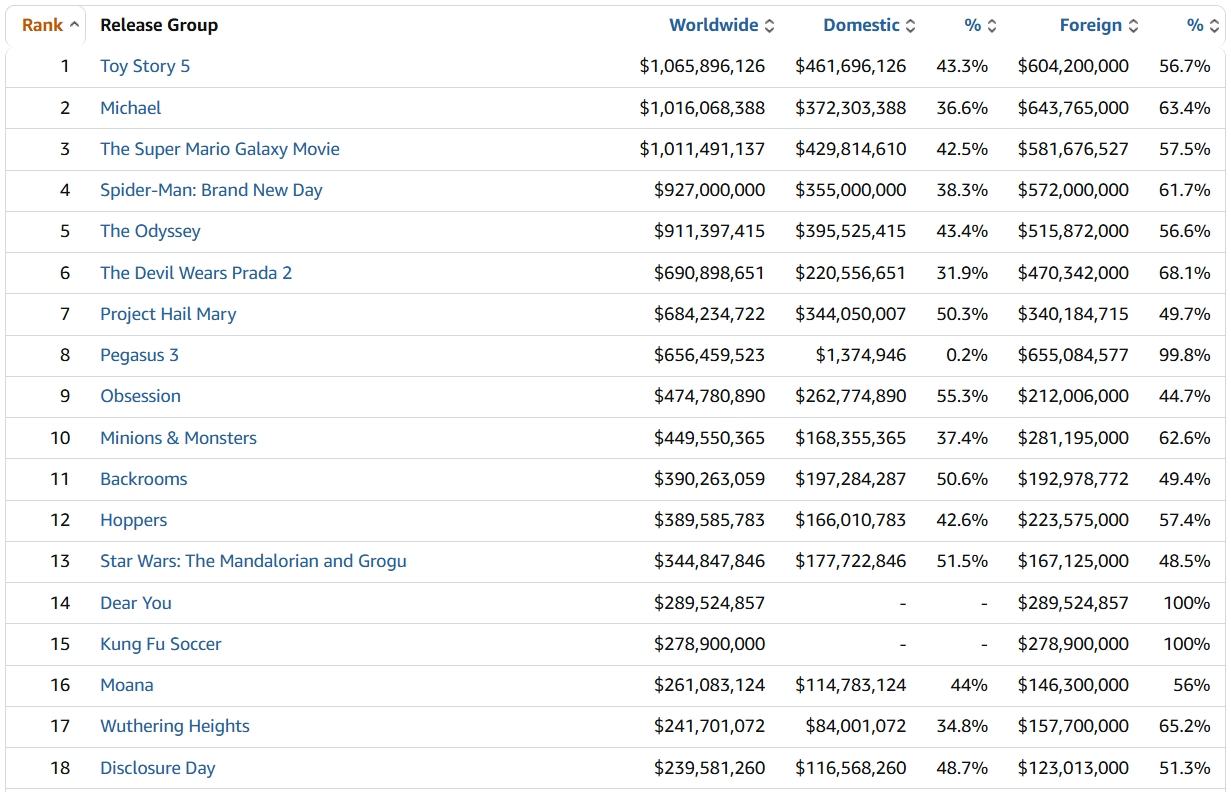This screenshot has height=792, width=1231.
Task: Sort table by Domestic gross
Action: tap(869, 25)
